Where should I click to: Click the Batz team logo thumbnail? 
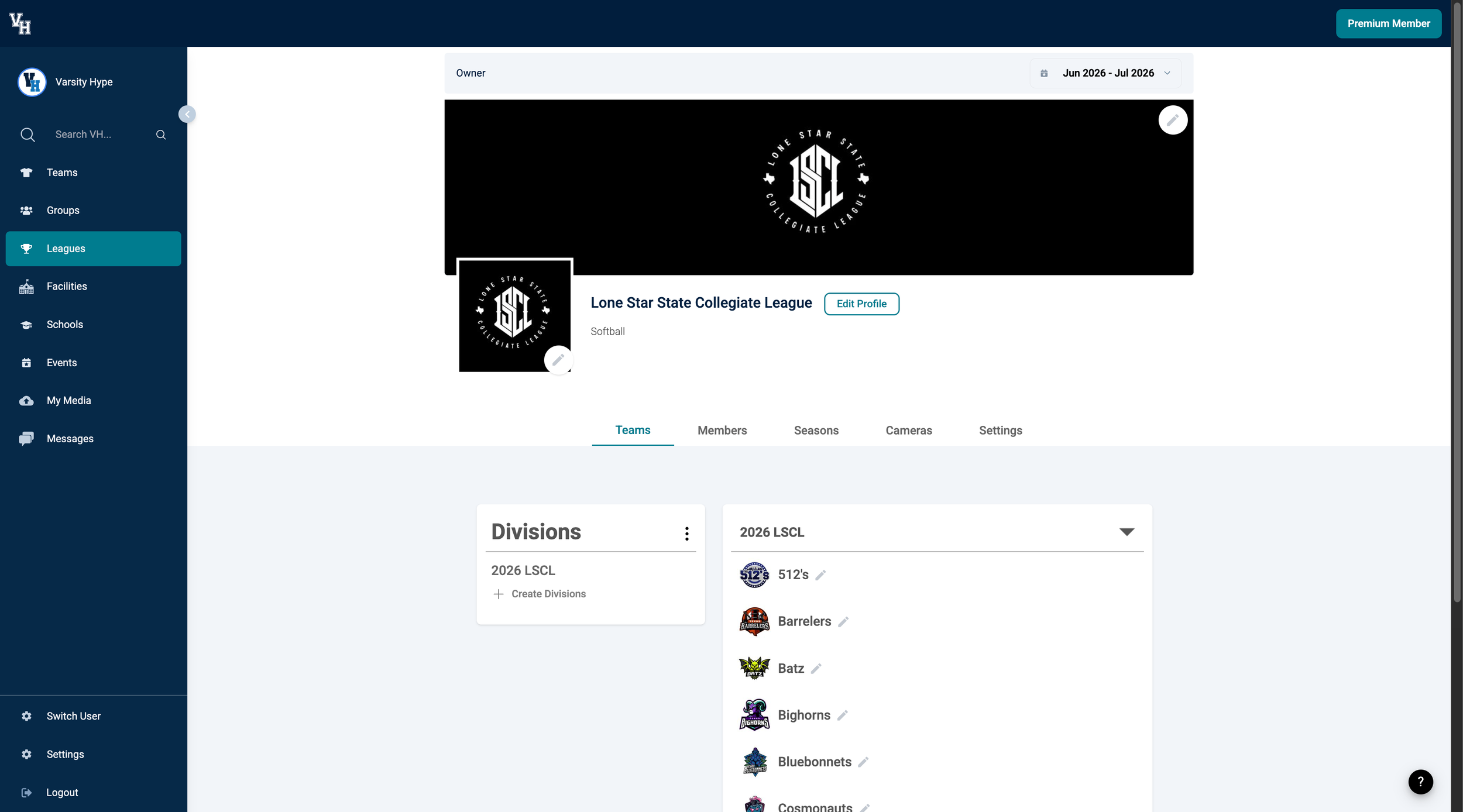754,669
